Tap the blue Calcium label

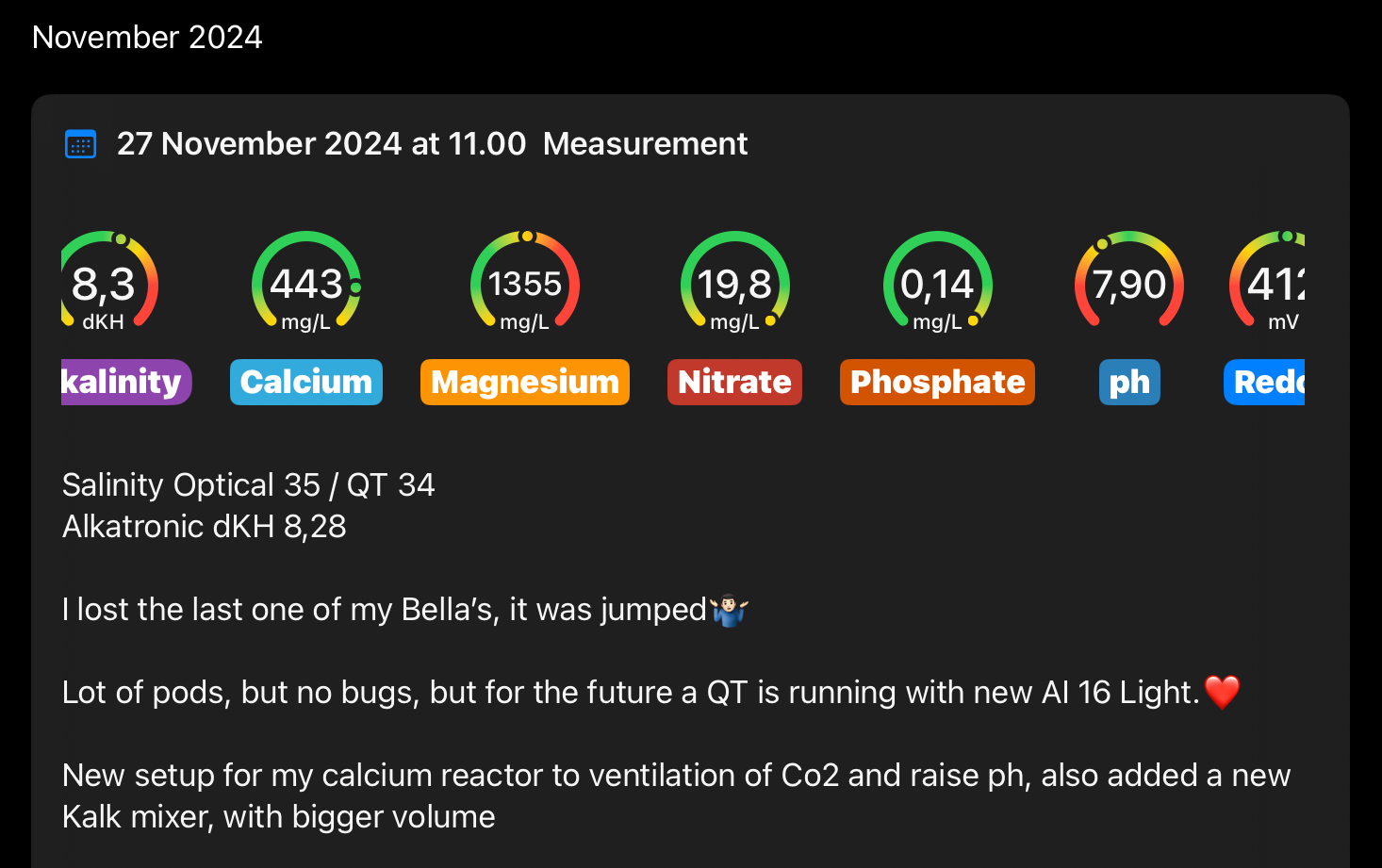coord(306,383)
